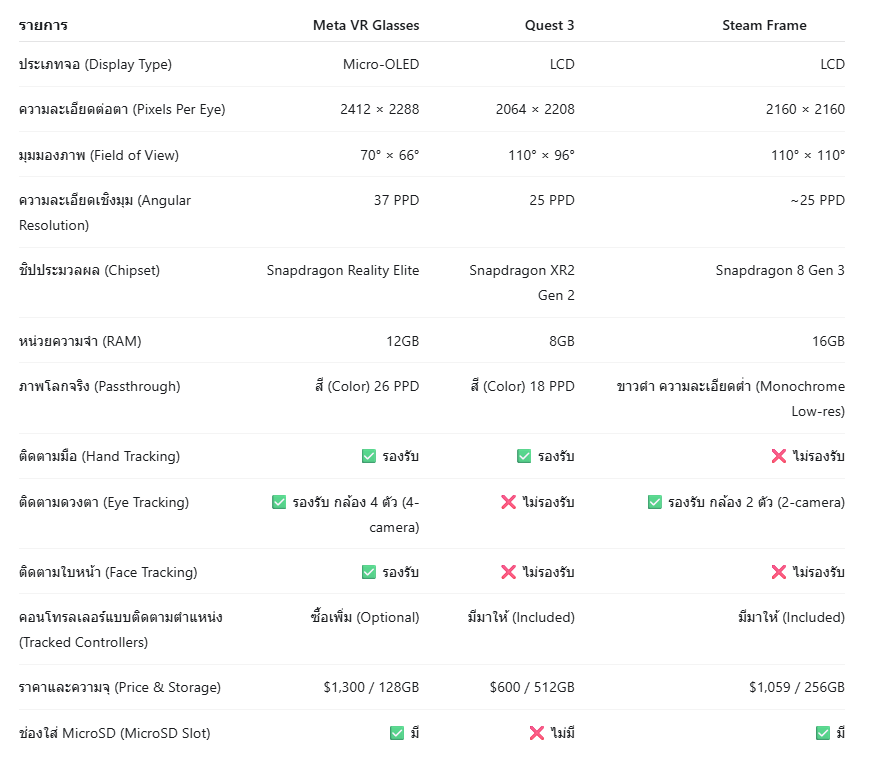
Task: Click the $1,300 / 128GB price cell
Action: click(371, 687)
